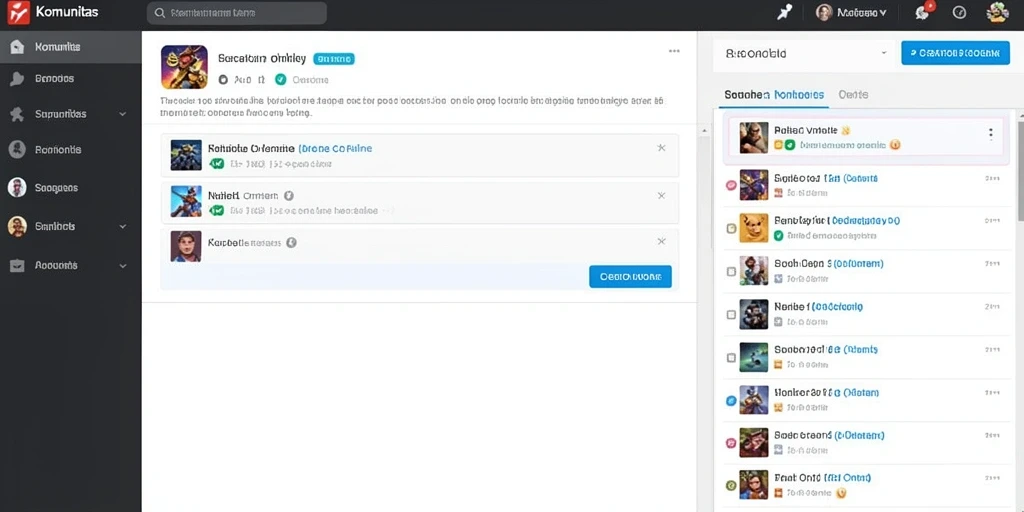Open the yellow bear thumbnail in the list
Screen dimensions: 1024x512
(x=754, y=228)
